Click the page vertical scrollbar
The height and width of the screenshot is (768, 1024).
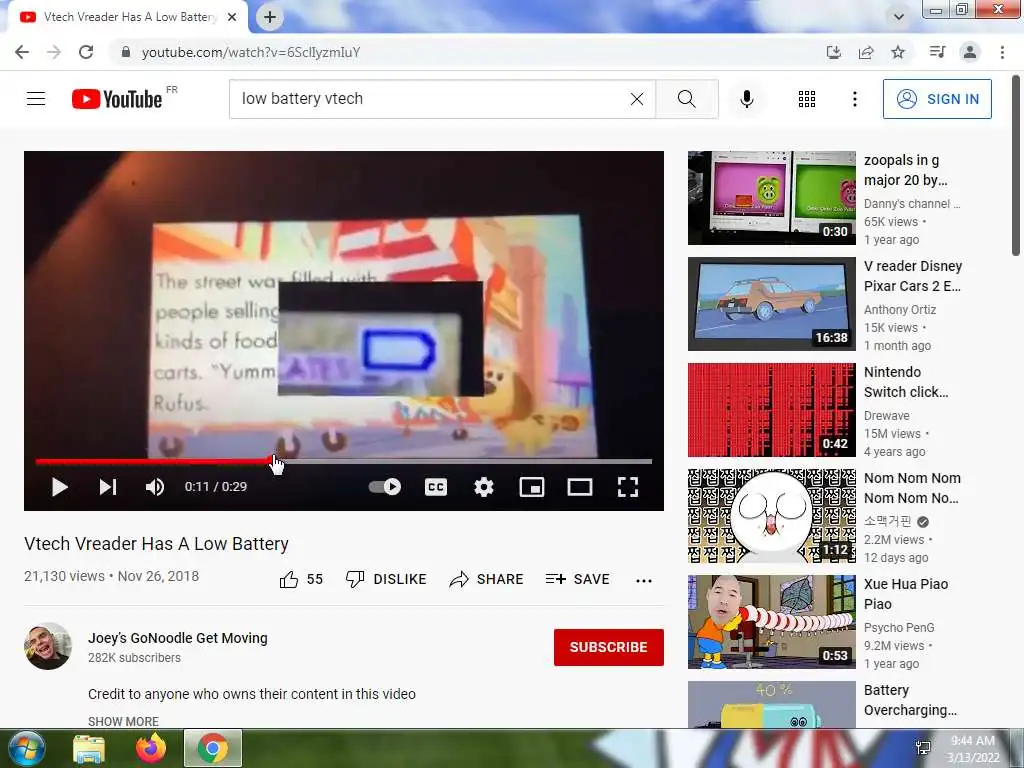coord(1017,167)
